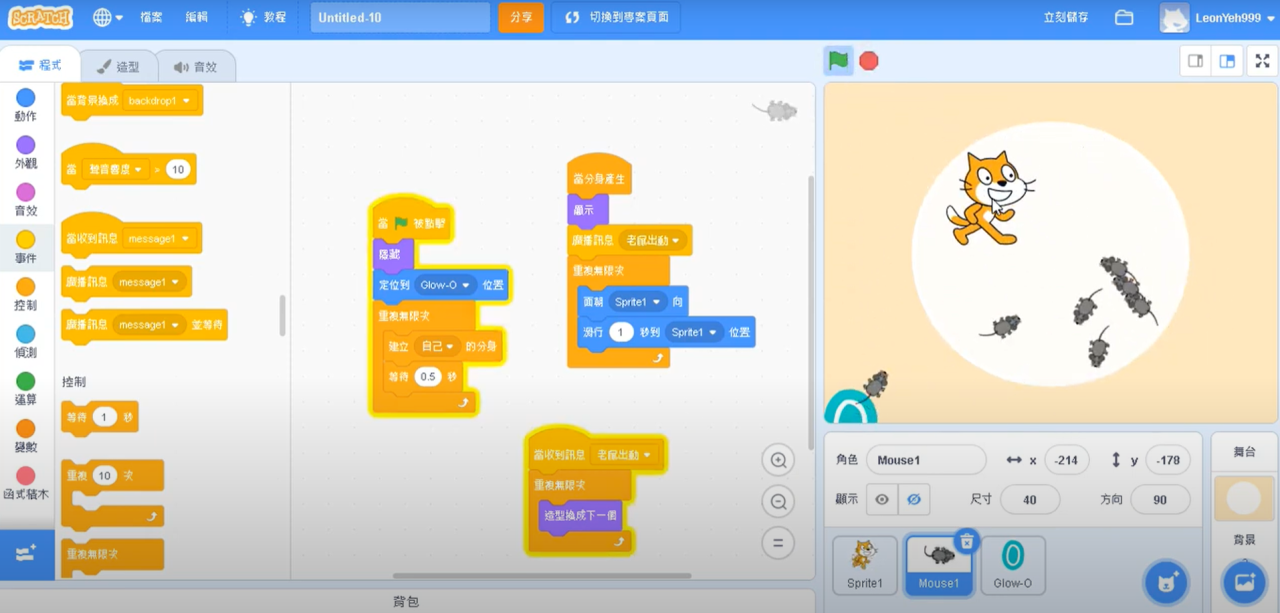The height and width of the screenshot is (613, 1280).
Task: Click the add extension button
Action: pyautogui.click(x=27, y=554)
